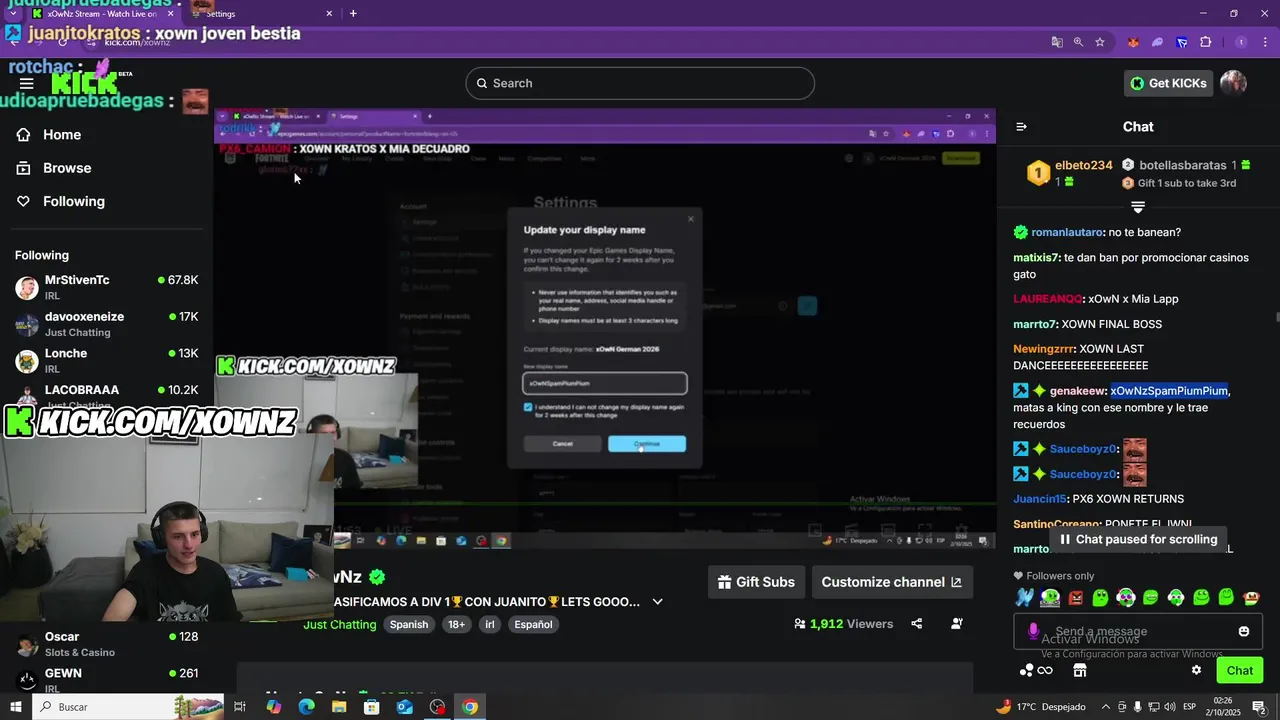The width and height of the screenshot is (1280, 720).
Task: Select the Español tag
Action: pyautogui.click(x=533, y=624)
